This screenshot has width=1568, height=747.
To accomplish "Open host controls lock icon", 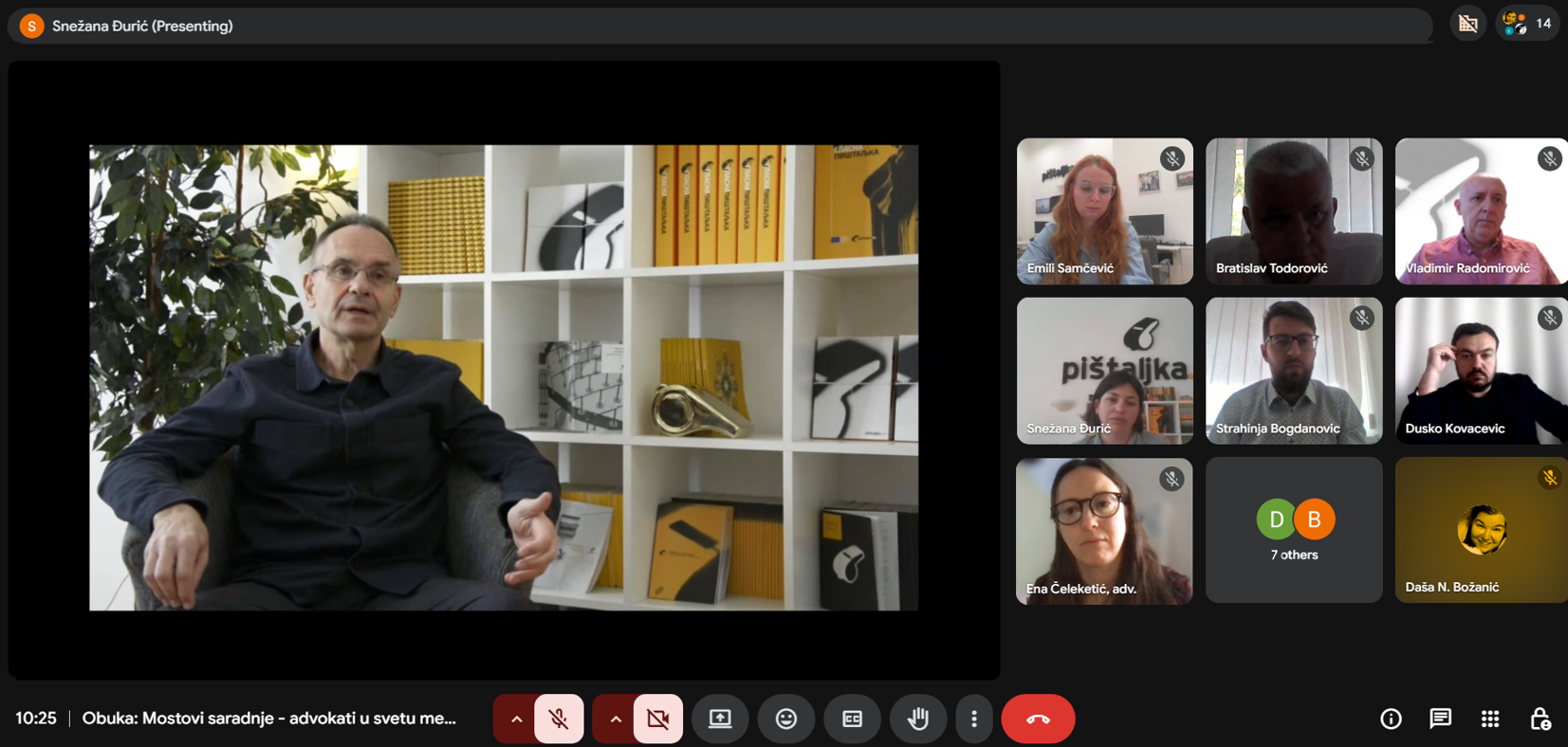I will coord(1540,719).
